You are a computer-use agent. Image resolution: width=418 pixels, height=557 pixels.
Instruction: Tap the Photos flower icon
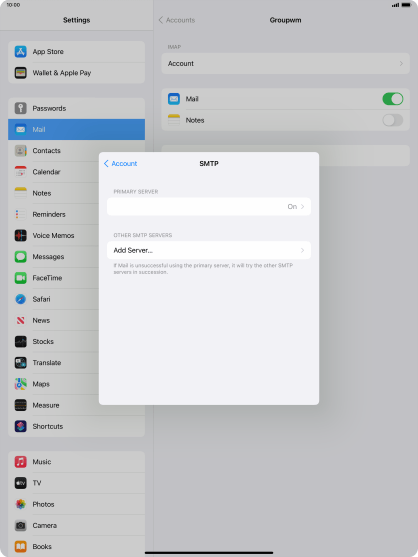[21, 504]
